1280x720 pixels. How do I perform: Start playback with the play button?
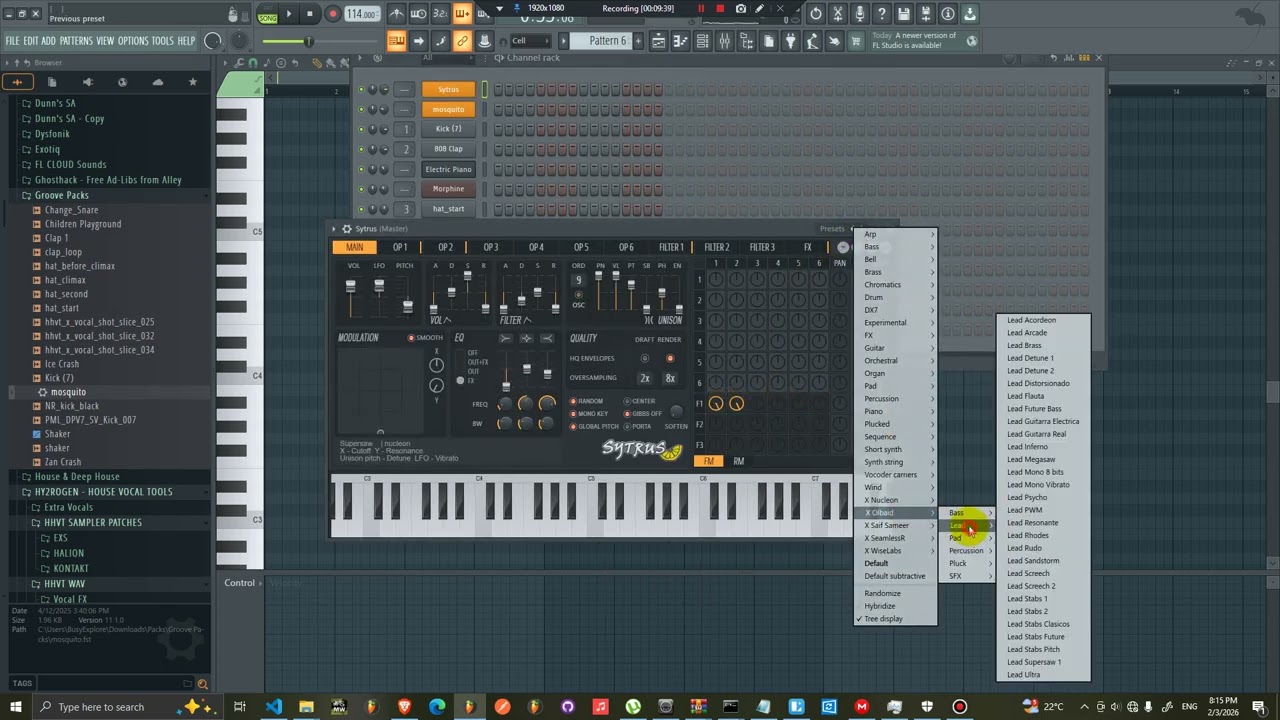click(x=289, y=14)
